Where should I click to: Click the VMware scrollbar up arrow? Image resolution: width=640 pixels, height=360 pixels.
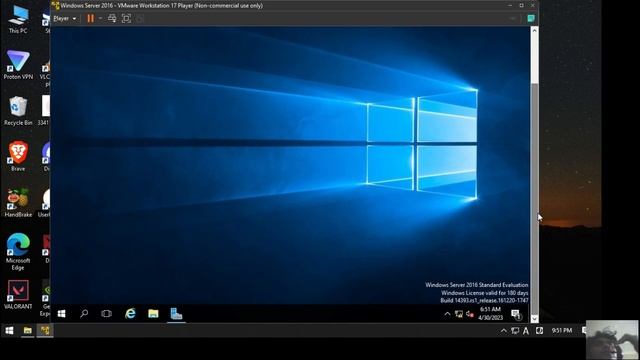(x=534, y=31)
